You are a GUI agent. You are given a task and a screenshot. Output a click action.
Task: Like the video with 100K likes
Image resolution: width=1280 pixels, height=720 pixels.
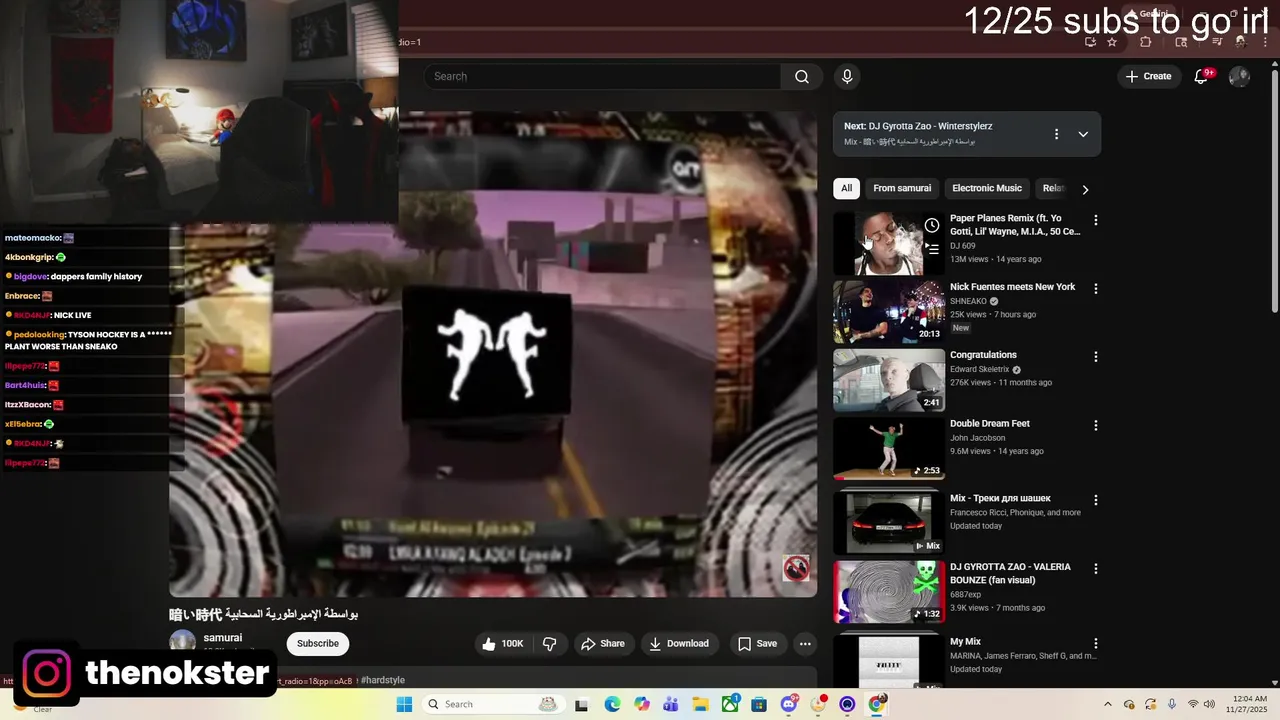point(503,644)
